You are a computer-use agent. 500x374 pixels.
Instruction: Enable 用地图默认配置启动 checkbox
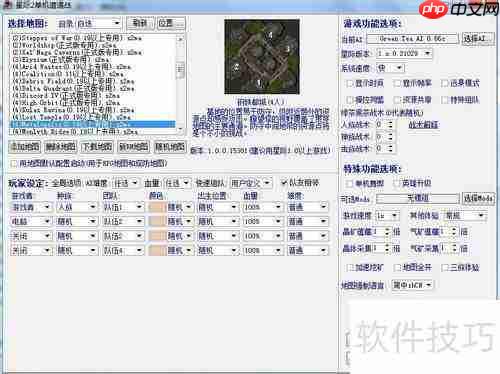(14, 164)
